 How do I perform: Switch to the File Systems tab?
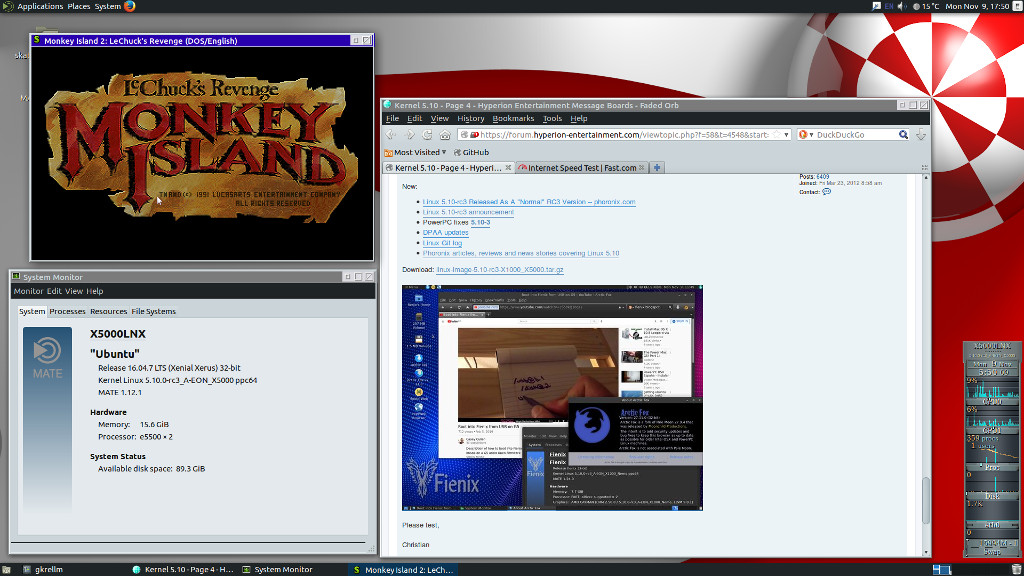pyautogui.click(x=153, y=312)
